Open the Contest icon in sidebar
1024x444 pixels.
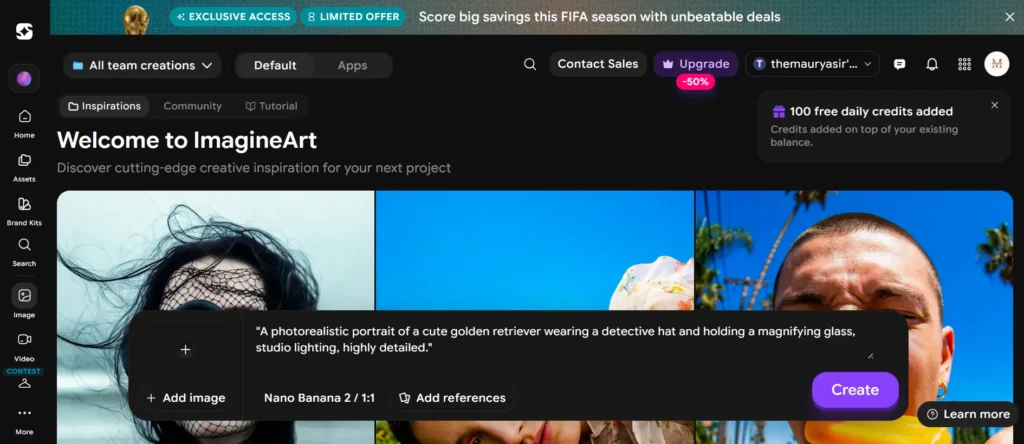tap(24, 379)
